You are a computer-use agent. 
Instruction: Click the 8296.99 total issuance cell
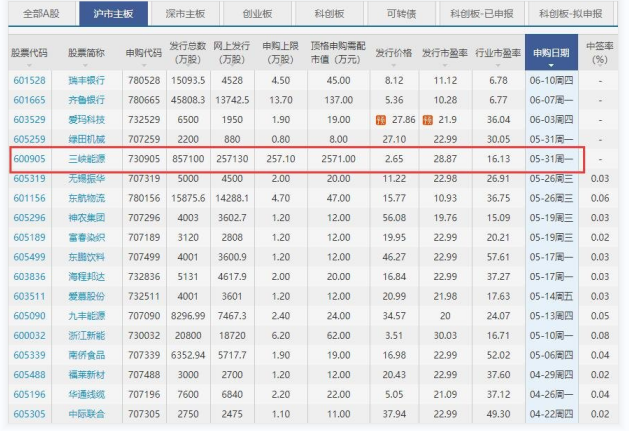(188, 316)
